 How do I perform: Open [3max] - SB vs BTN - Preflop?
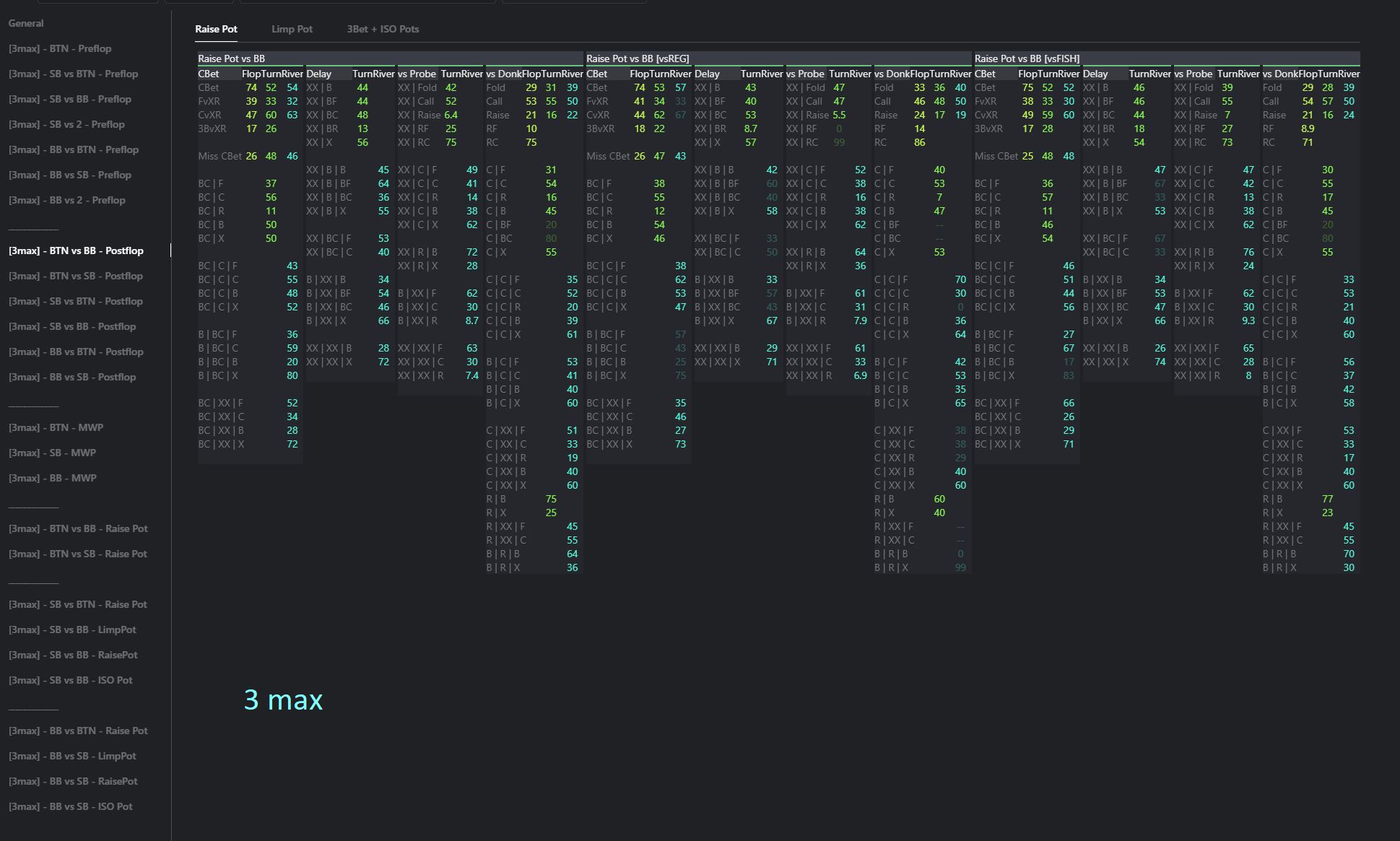pos(73,74)
